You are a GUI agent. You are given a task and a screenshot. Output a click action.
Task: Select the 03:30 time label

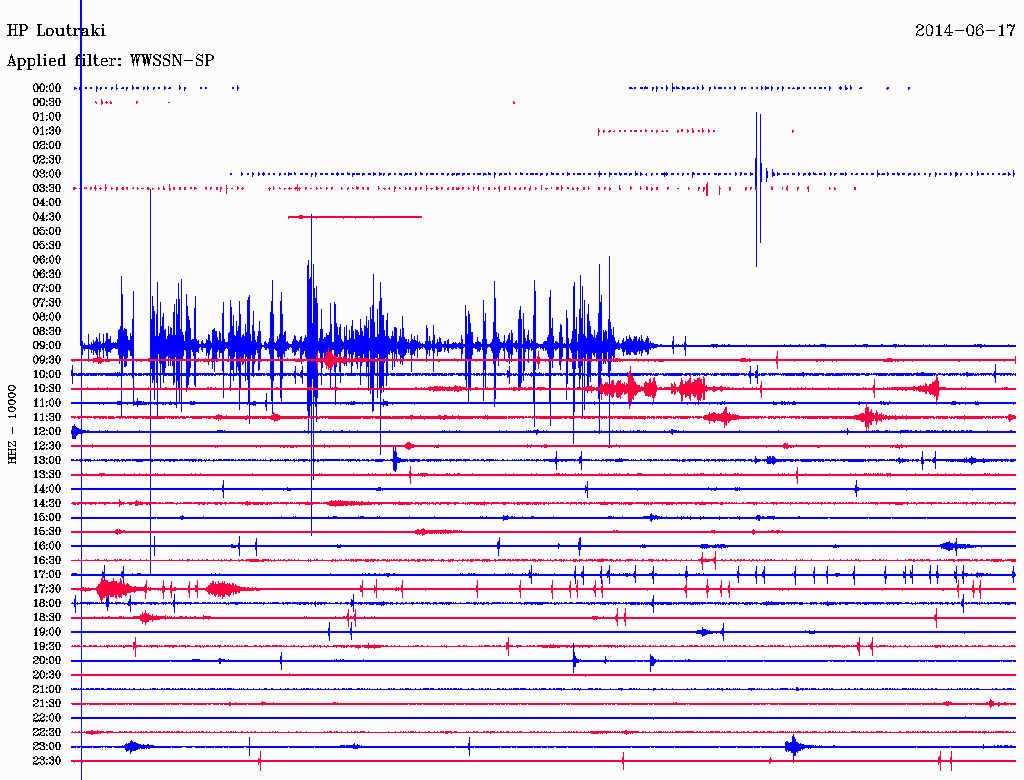[x=47, y=188]
